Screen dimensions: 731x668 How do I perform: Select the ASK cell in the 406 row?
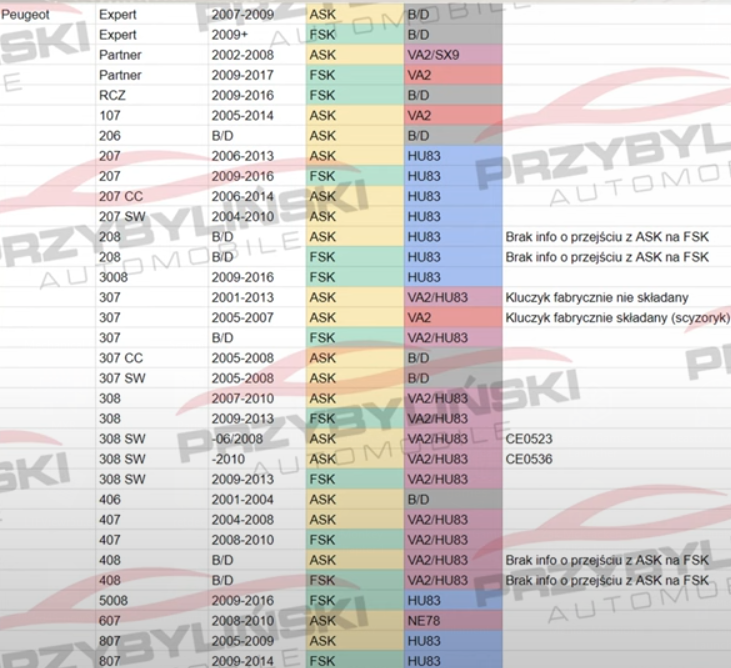point(355,499)
